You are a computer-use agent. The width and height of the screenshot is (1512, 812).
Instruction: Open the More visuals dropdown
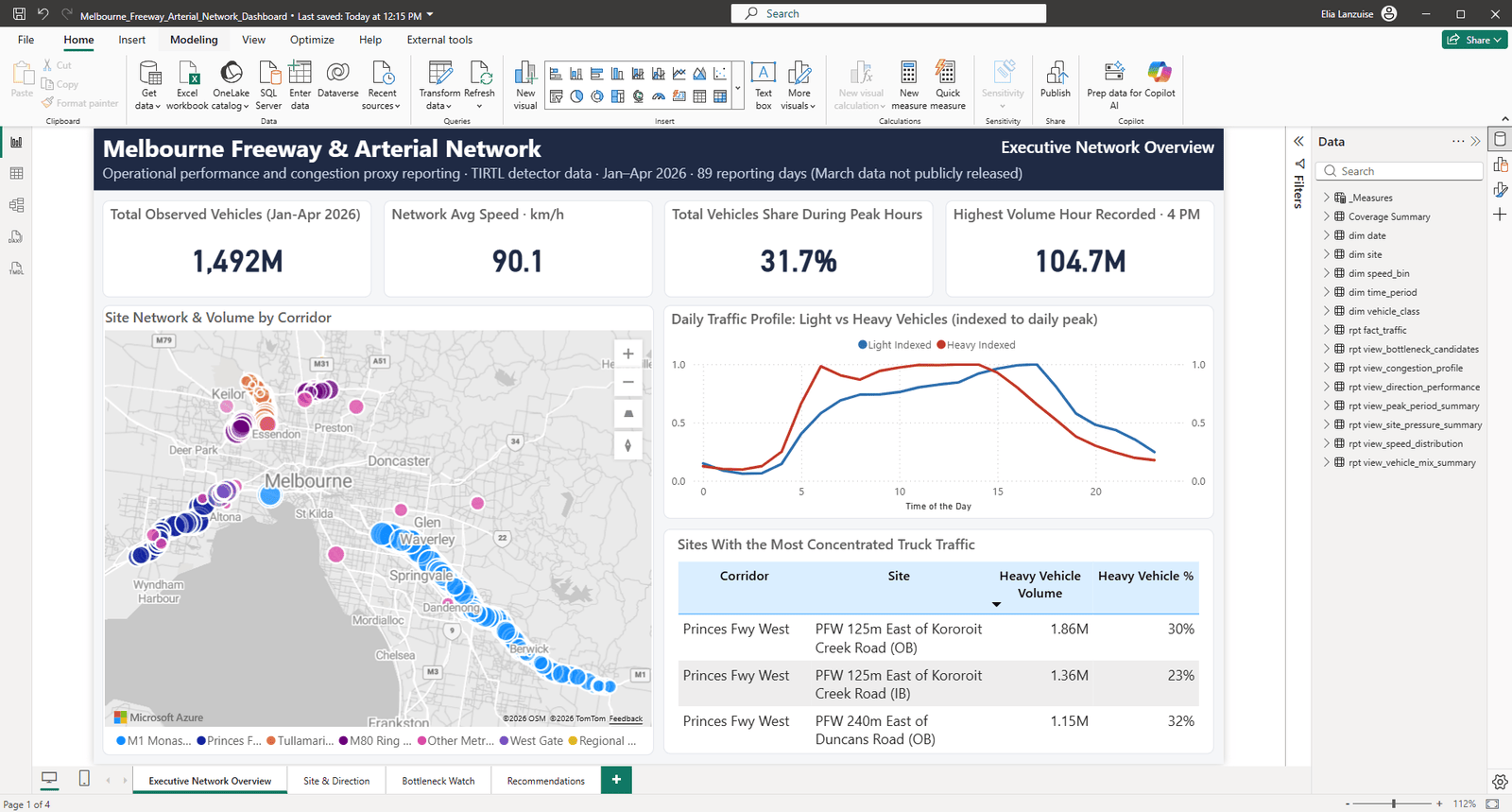[x=799, y=100]
